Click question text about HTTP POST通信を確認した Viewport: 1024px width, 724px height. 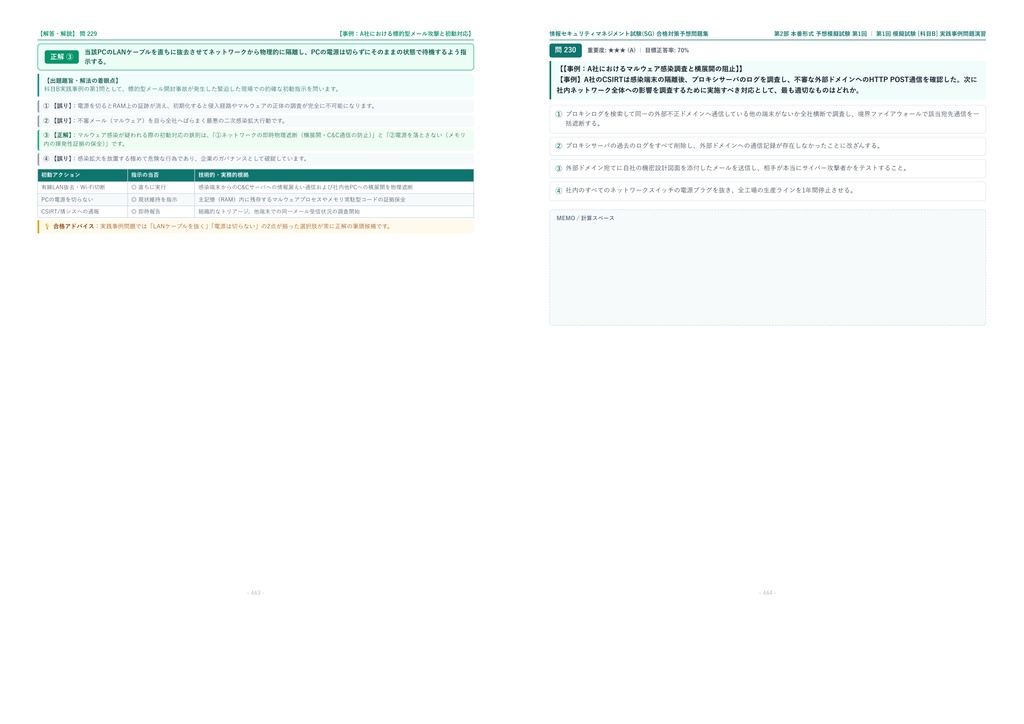767,85
